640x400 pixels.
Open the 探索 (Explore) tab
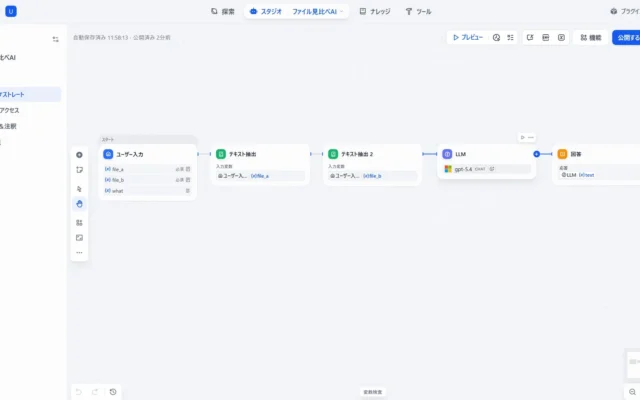[x=223, y=11]
